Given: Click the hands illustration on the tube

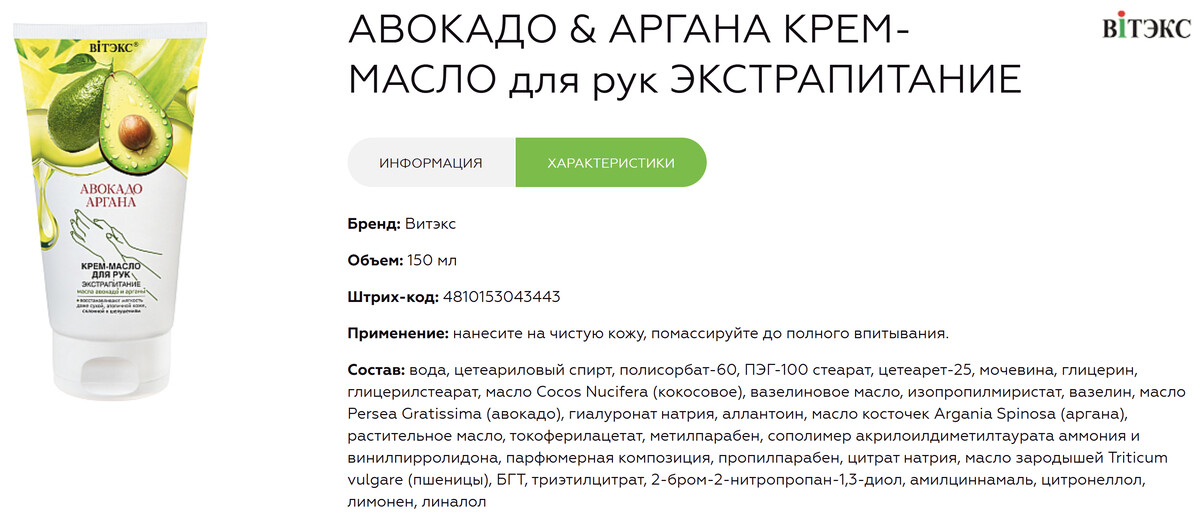Looking at the screenshot, I should coord(108,235).
